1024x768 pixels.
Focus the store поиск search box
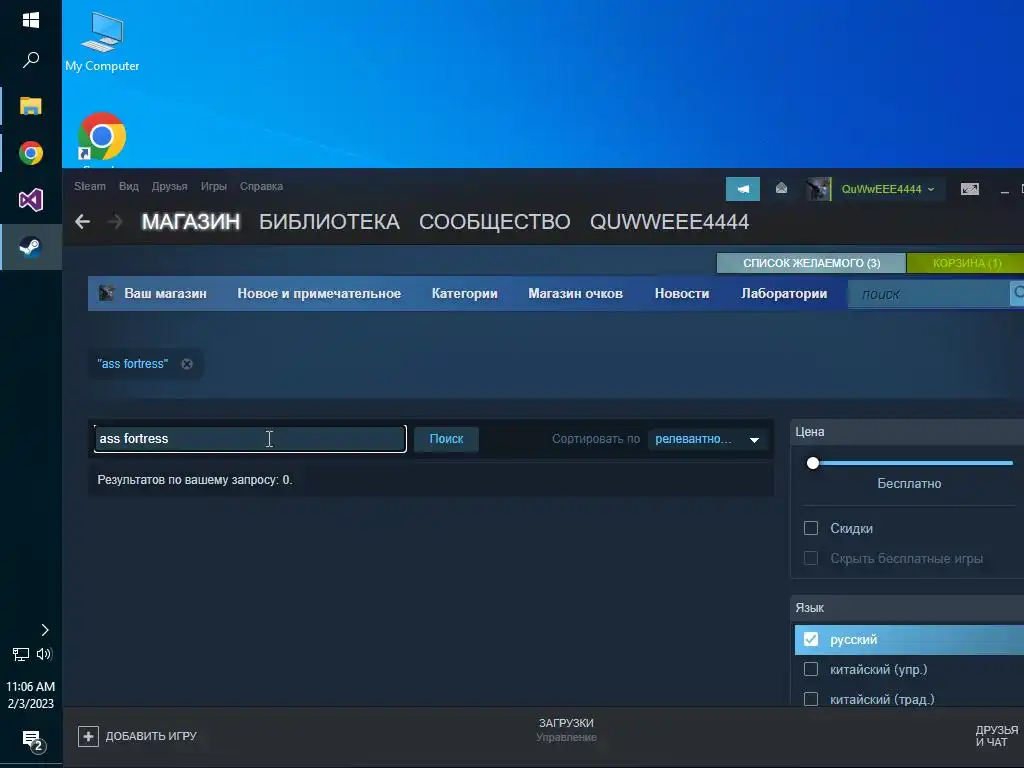click(x=929, y=294)
